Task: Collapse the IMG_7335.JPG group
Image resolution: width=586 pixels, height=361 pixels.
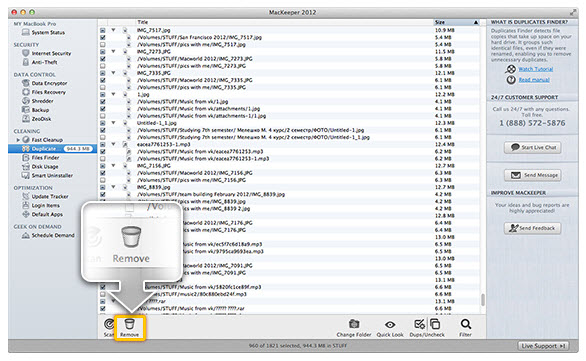Action: click(113, 73)
